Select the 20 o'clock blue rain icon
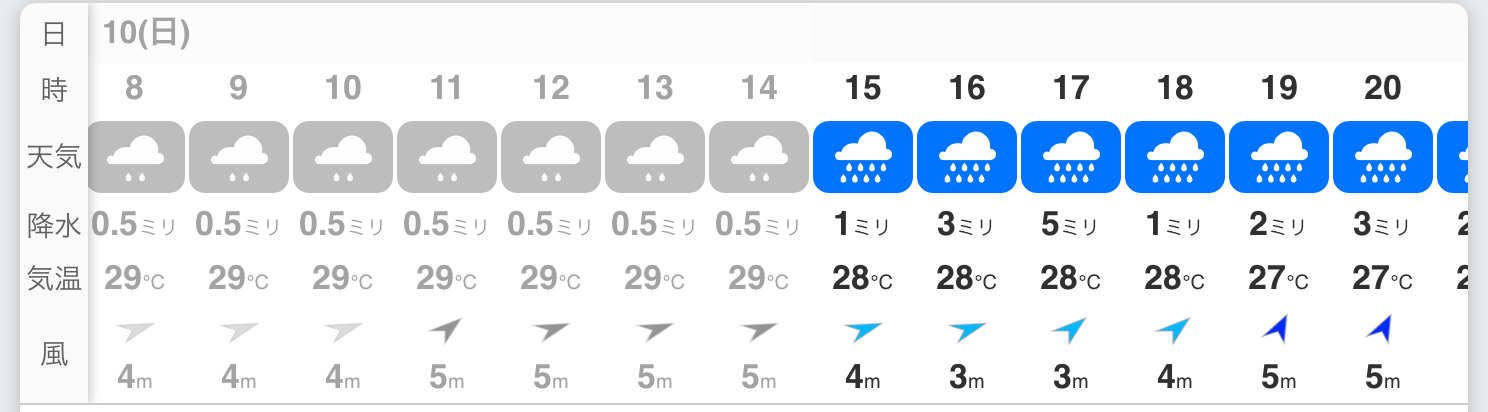Viewport: 1488px width, 412px height. point(1383,157)
